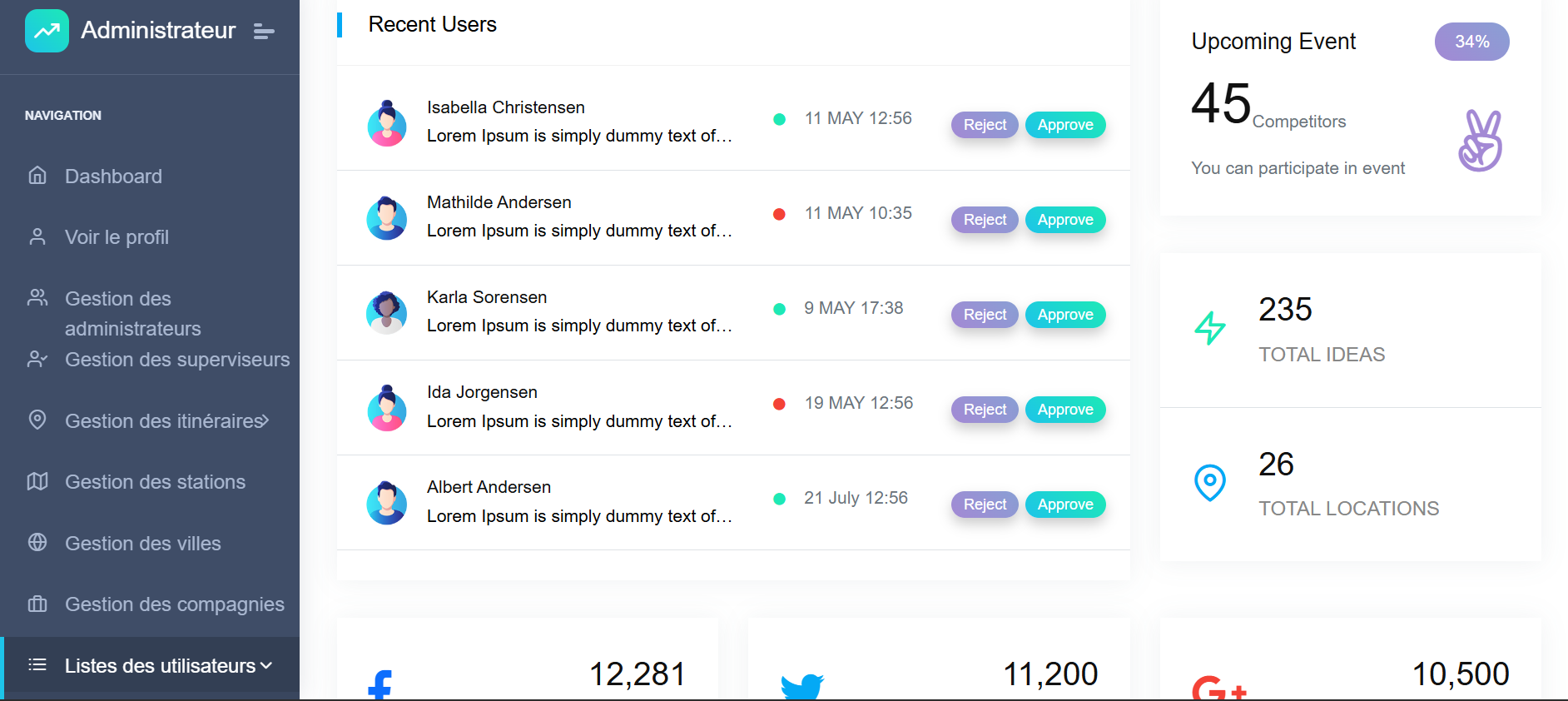The height and width of the screenshot is (701, 1568).
Task: Expand Listes des utilisateurs dropdown arrow
Action: click(x=266, y=665)
